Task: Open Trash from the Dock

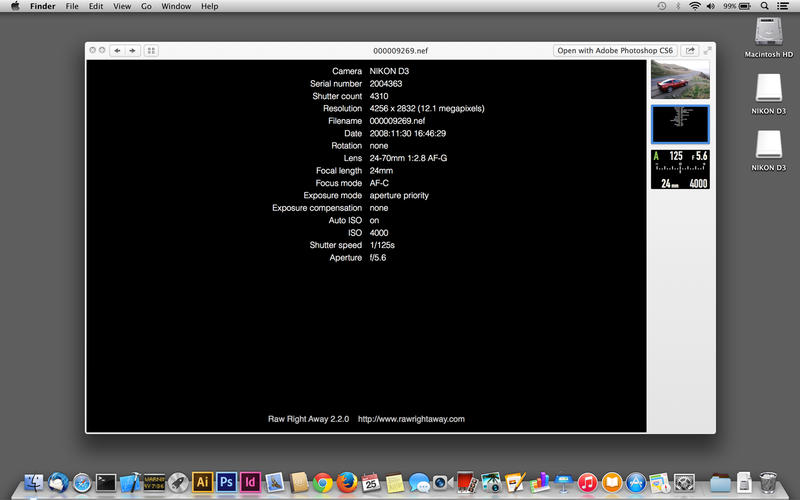Action: 768,482
